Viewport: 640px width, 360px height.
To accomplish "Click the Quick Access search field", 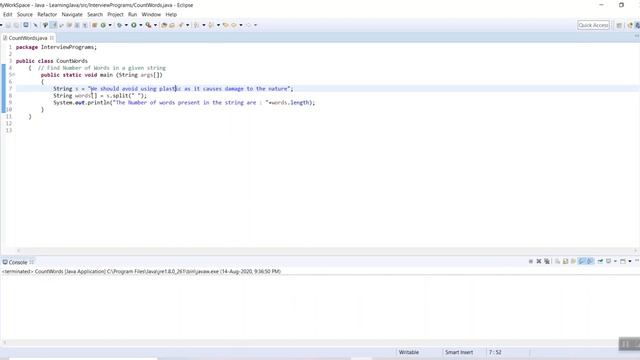I will [593, 25].
